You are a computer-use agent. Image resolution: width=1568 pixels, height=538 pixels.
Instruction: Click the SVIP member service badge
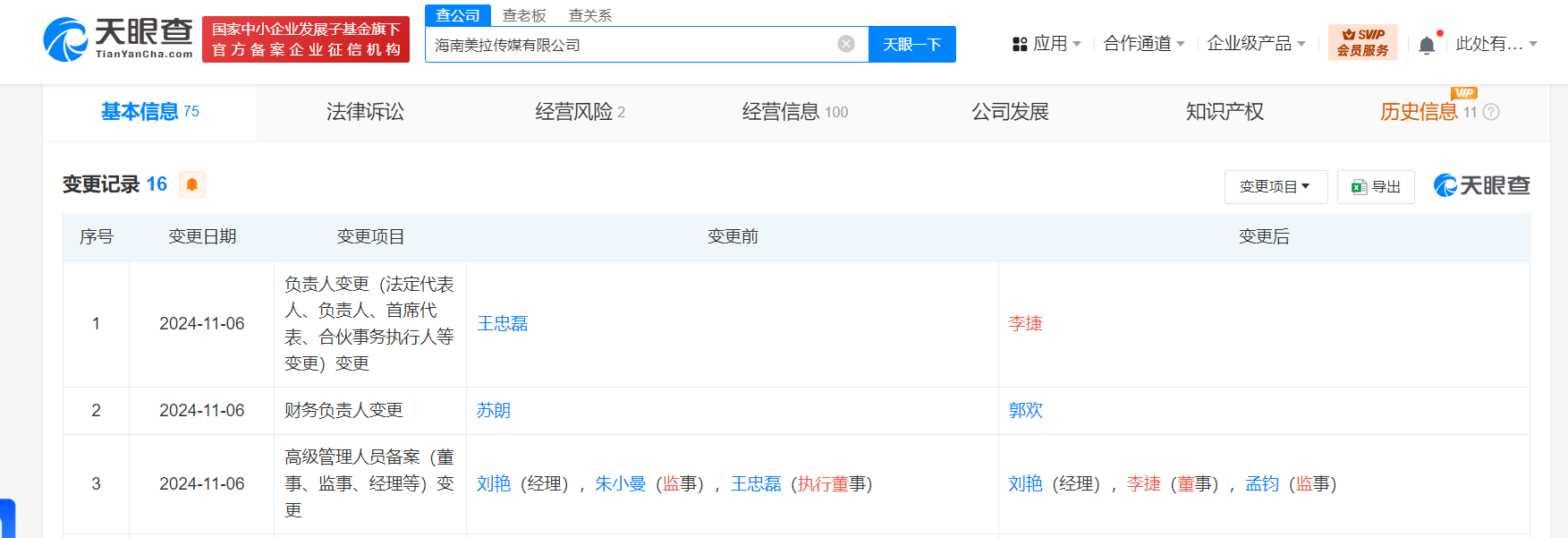click(1362, 43)
